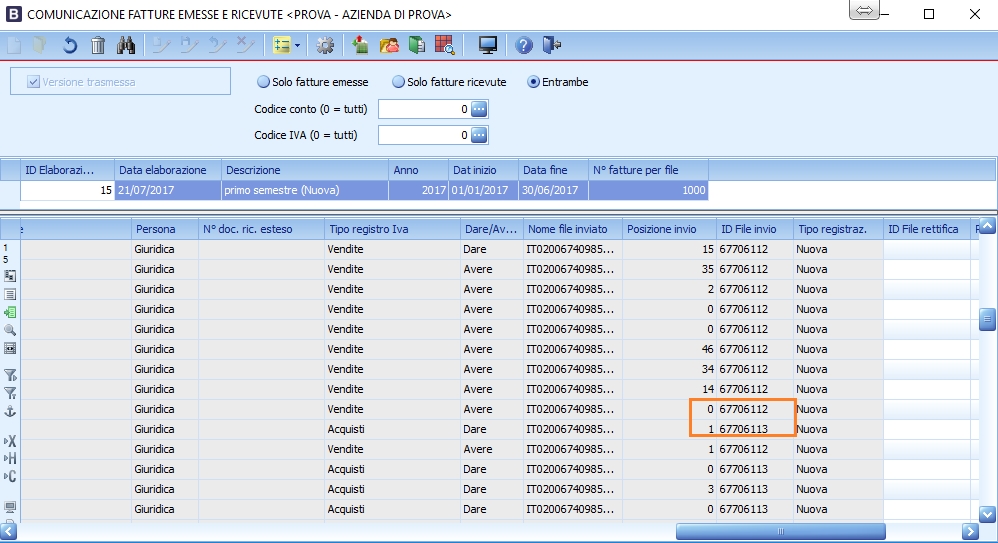Open search with the binoculars icon
The width and height of the screenshot is (998, 543).
click(126, 45)
